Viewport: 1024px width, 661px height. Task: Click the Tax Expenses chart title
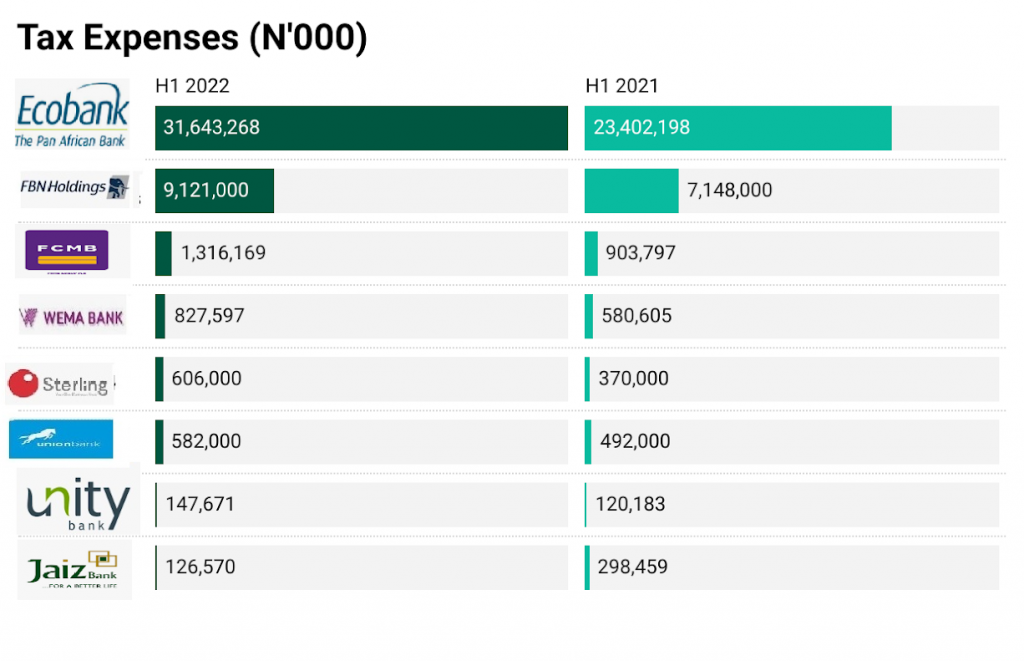point(193,38)
